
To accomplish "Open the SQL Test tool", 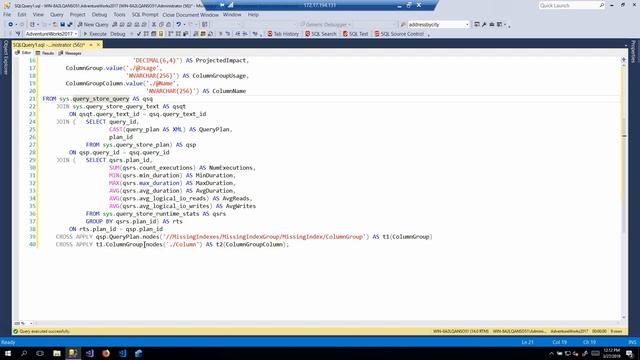I will pos(356,34).
